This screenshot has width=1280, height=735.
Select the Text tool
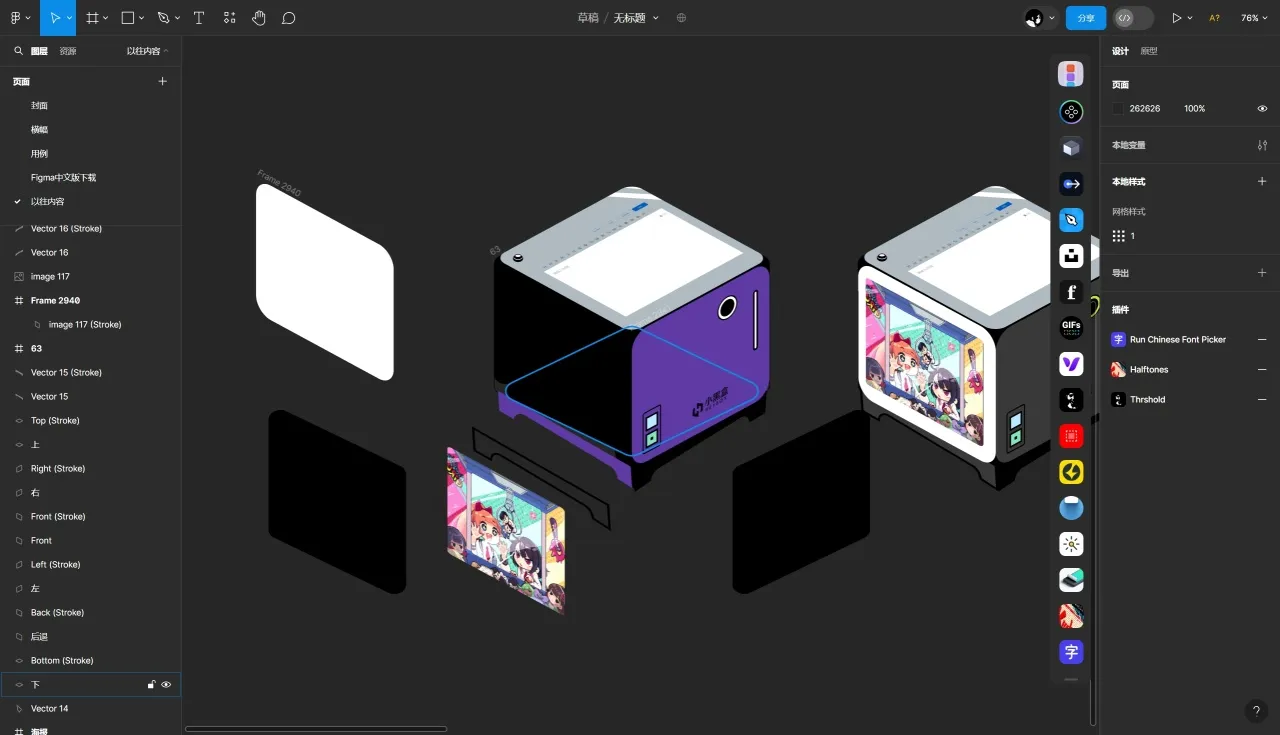tap(199, 18)
